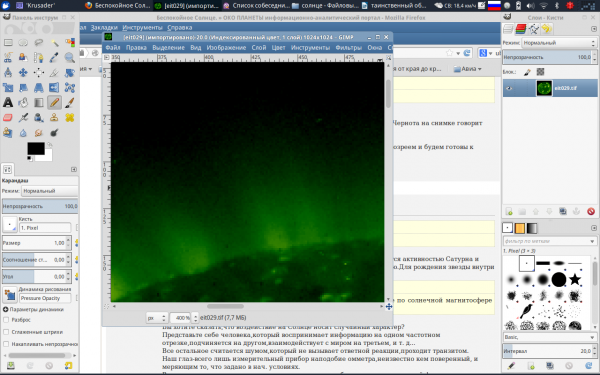Select the Paintbrush tool
Viewport: 600px width, 375px height.
(70, 103)
